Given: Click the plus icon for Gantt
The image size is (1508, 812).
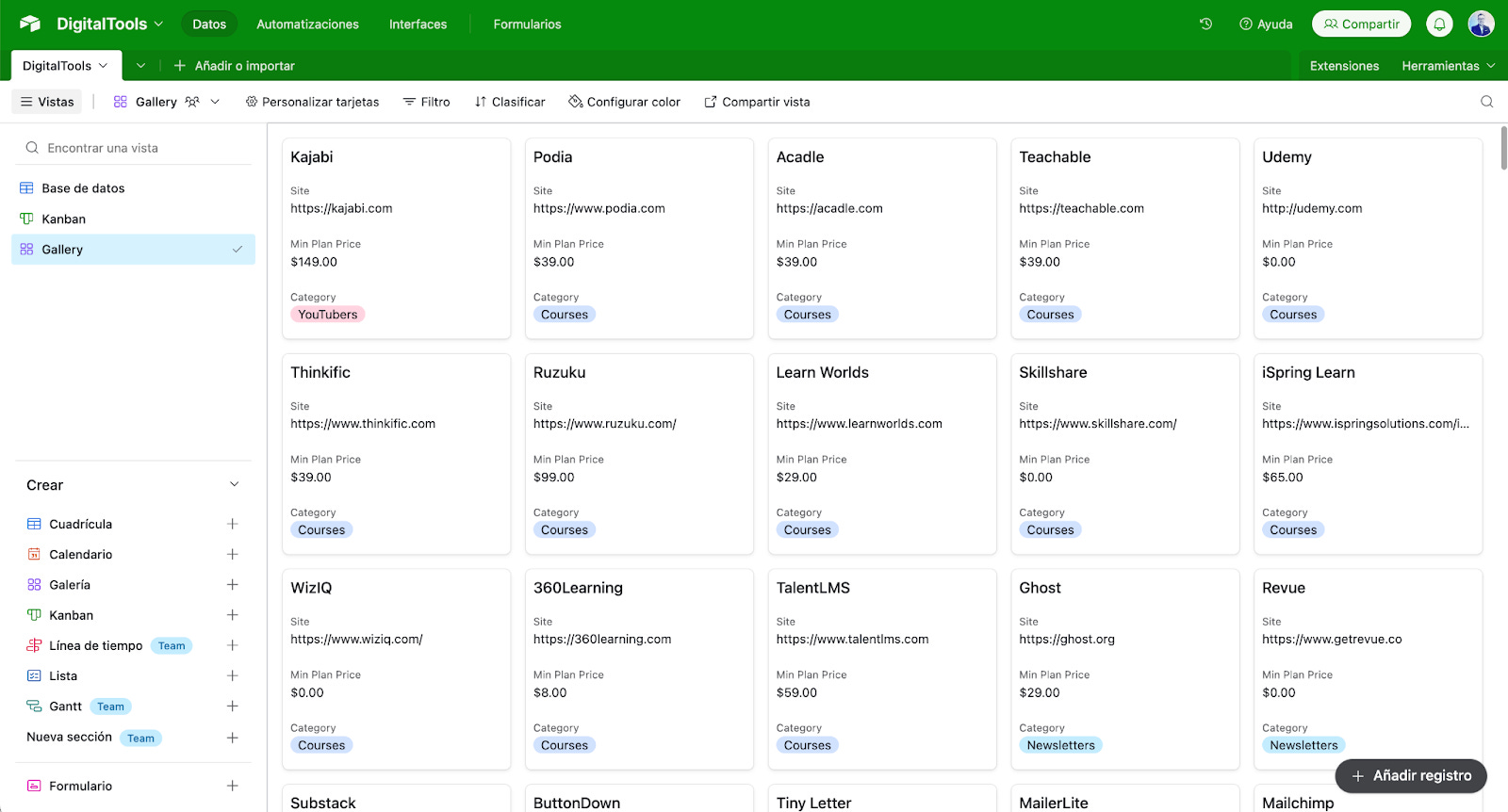Looking at the screenshot, I should click(x=232, y=706).
